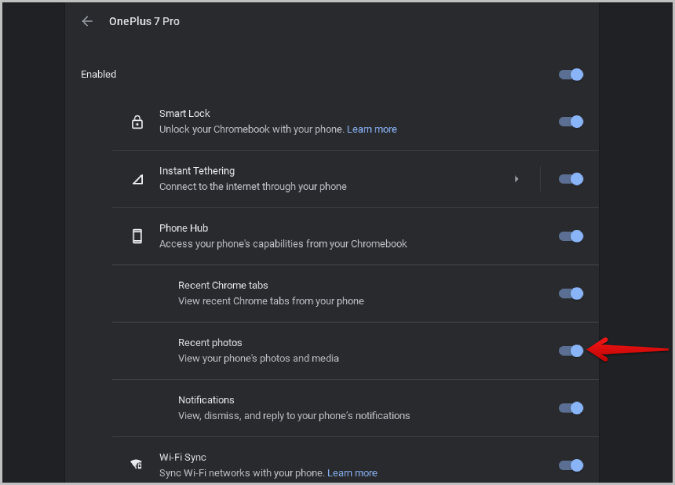This screenshot has width=675, height=485.
Task: Turn off Recent photos toggle
Action: [571, 351]
